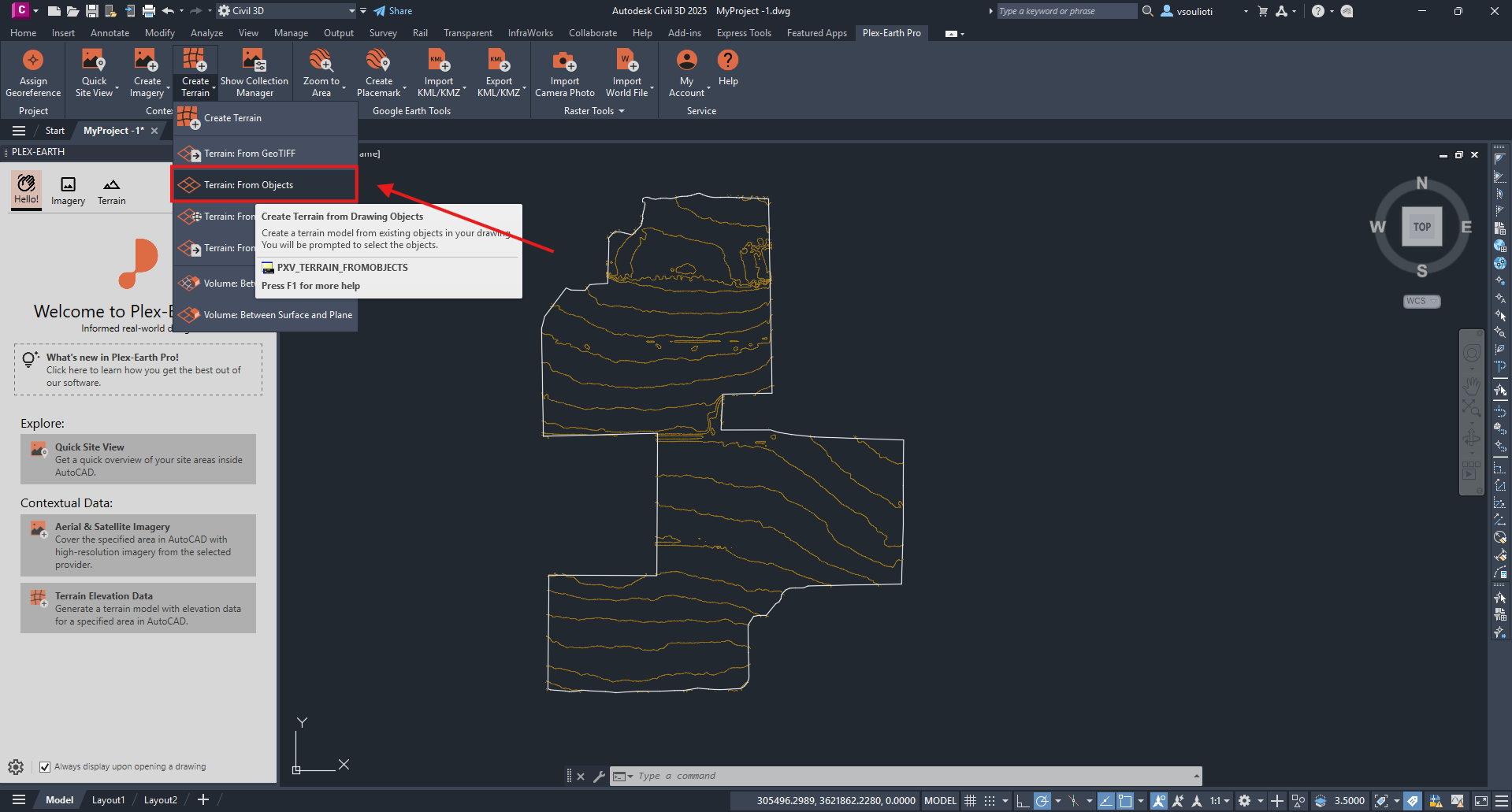Click the Terrain Elevation Data card
The height and width of the screenshot is (812, 1512).
coord(138,608)
